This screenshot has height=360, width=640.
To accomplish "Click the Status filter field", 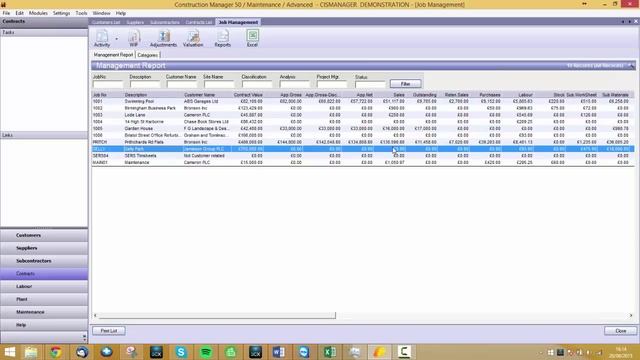I will click(x=370, y=84).
